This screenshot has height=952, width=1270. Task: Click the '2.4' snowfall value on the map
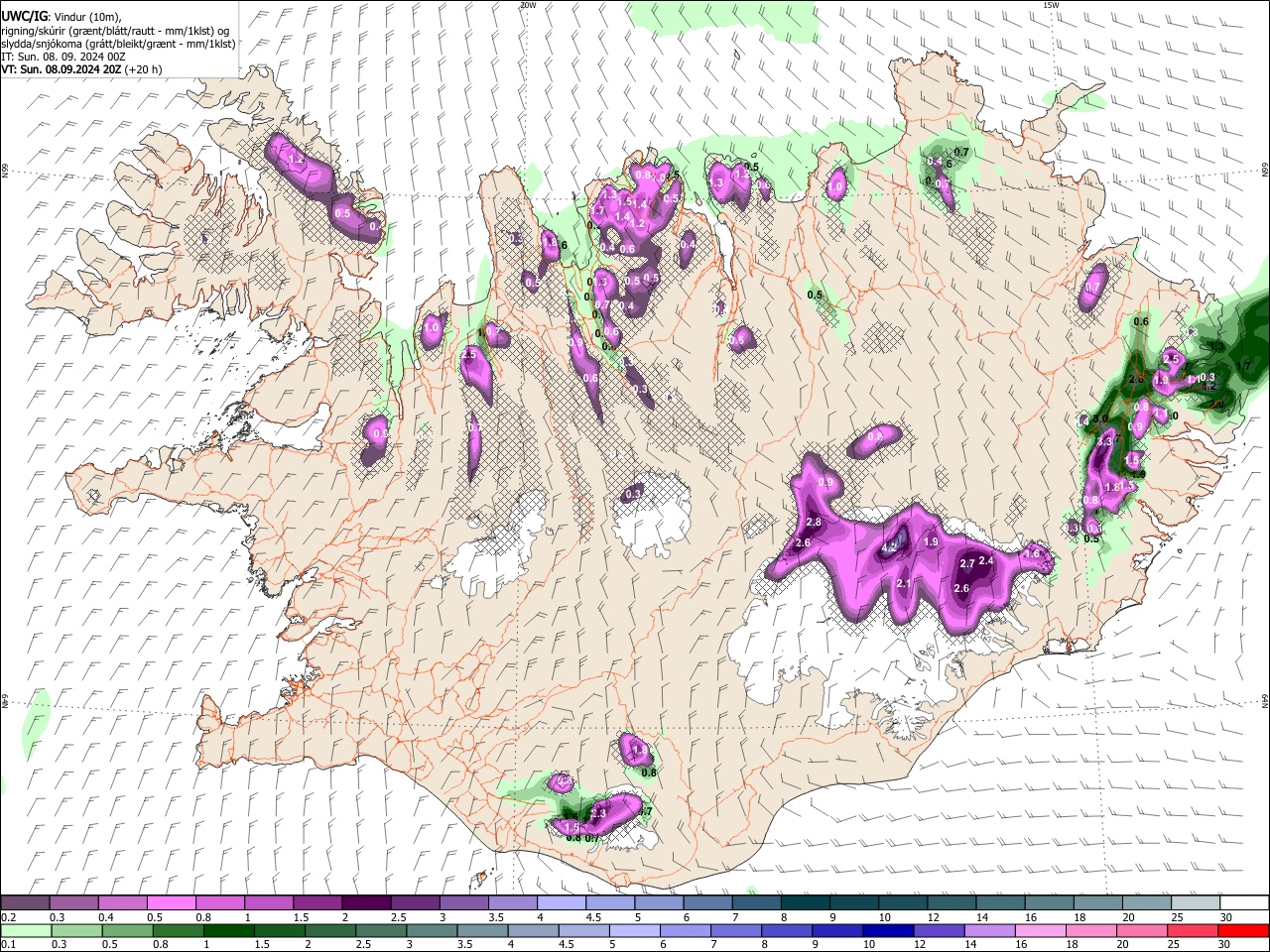[986, 560]
